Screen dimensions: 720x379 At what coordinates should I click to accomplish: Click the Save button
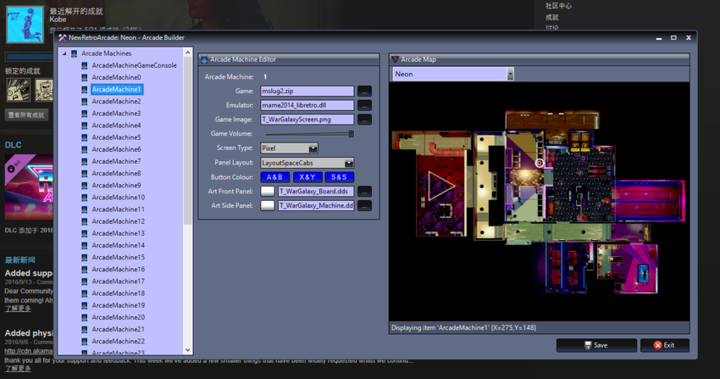pos(596,345)
